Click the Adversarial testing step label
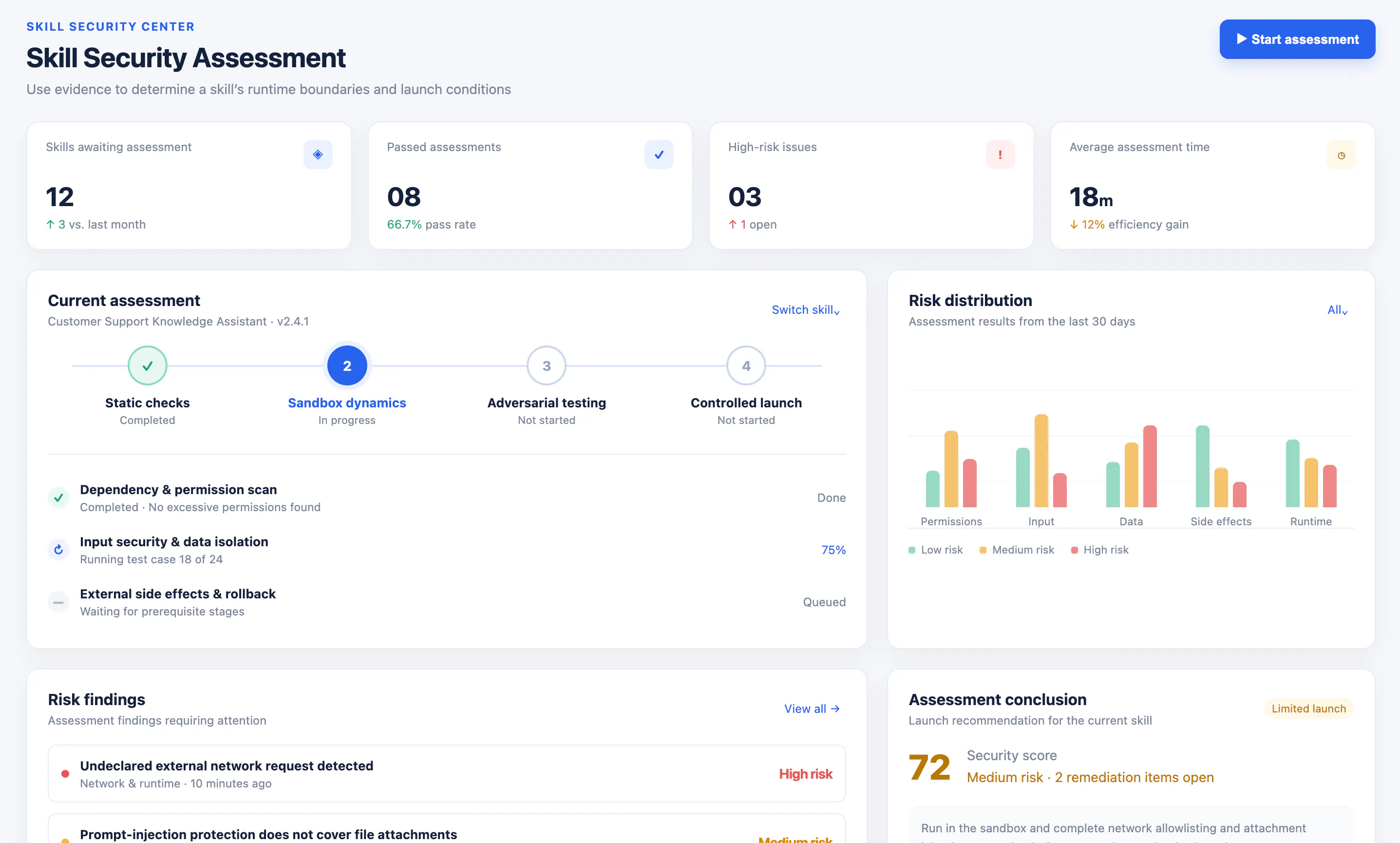The image size is (1400, 843). click(546, 403)
